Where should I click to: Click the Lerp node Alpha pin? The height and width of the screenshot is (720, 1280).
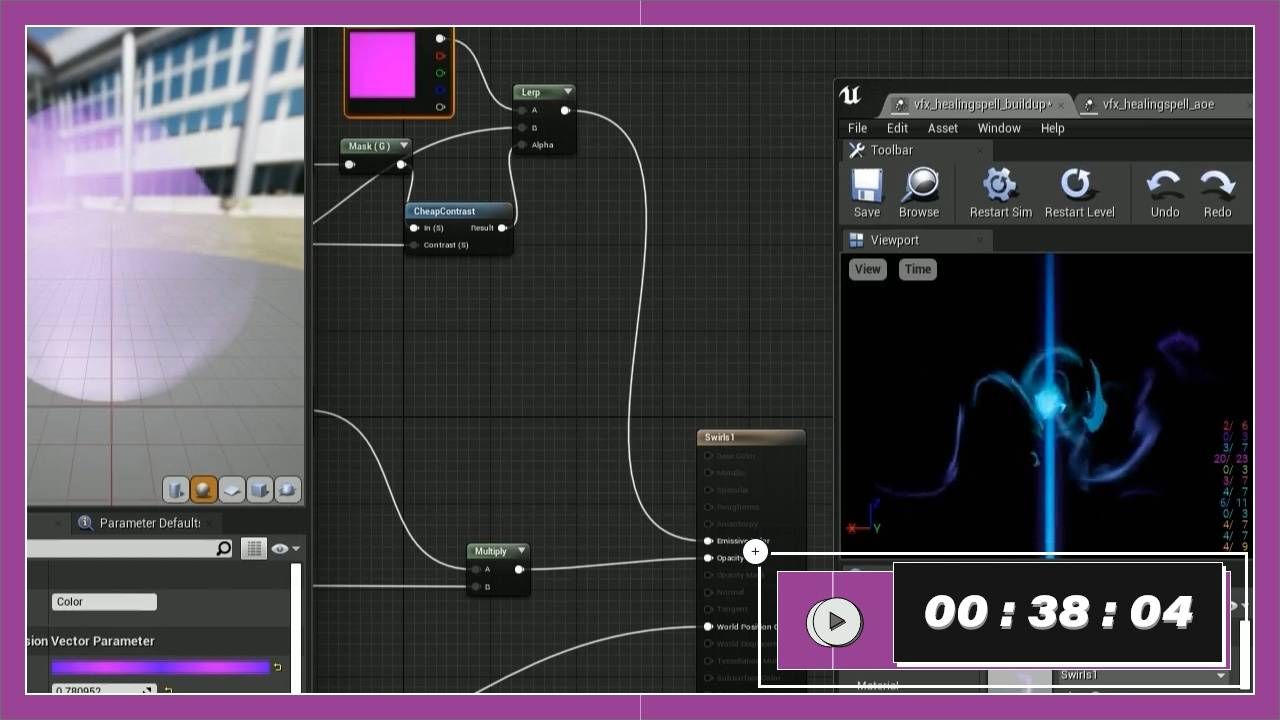click(522, 145)
